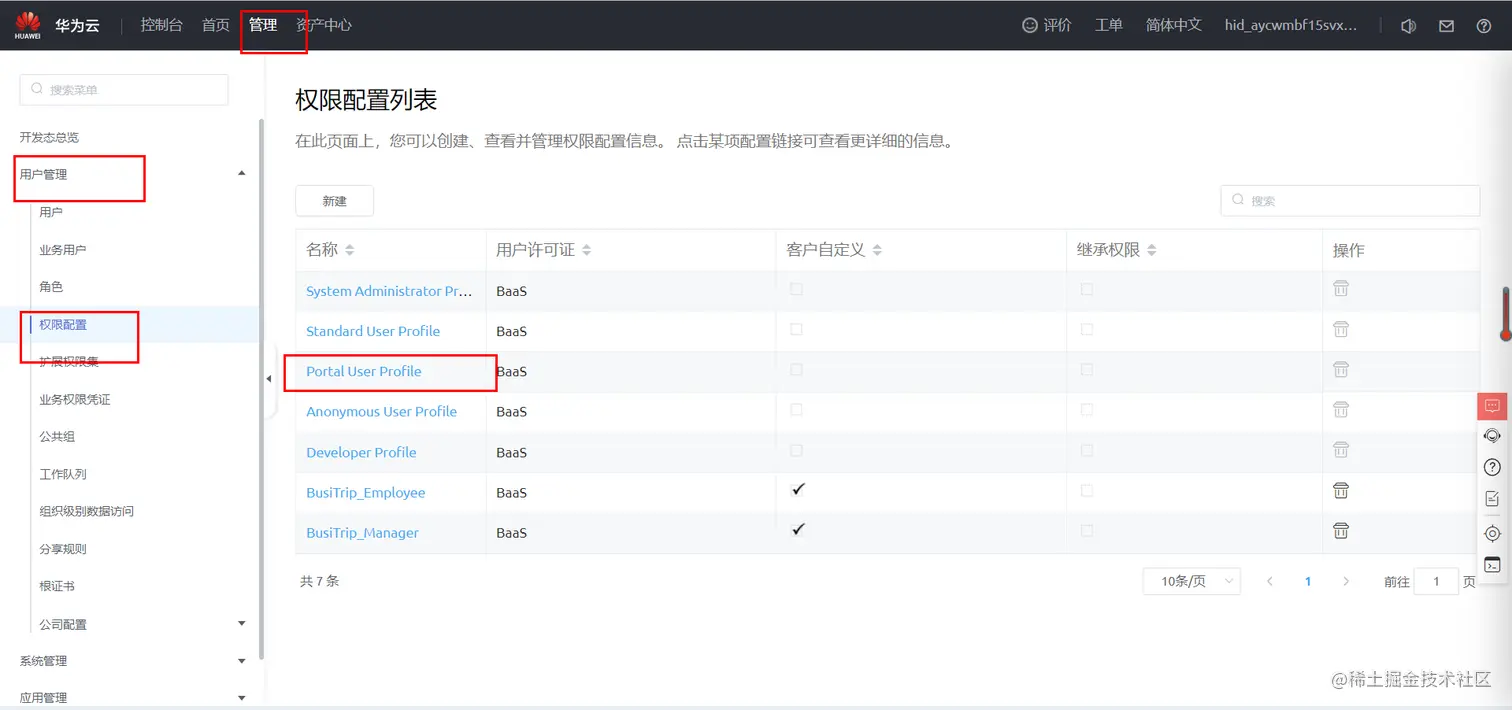This screenshot has height=710, width=1512.
Task: Open the Portal User Profile link
Action: click(364, 371)
